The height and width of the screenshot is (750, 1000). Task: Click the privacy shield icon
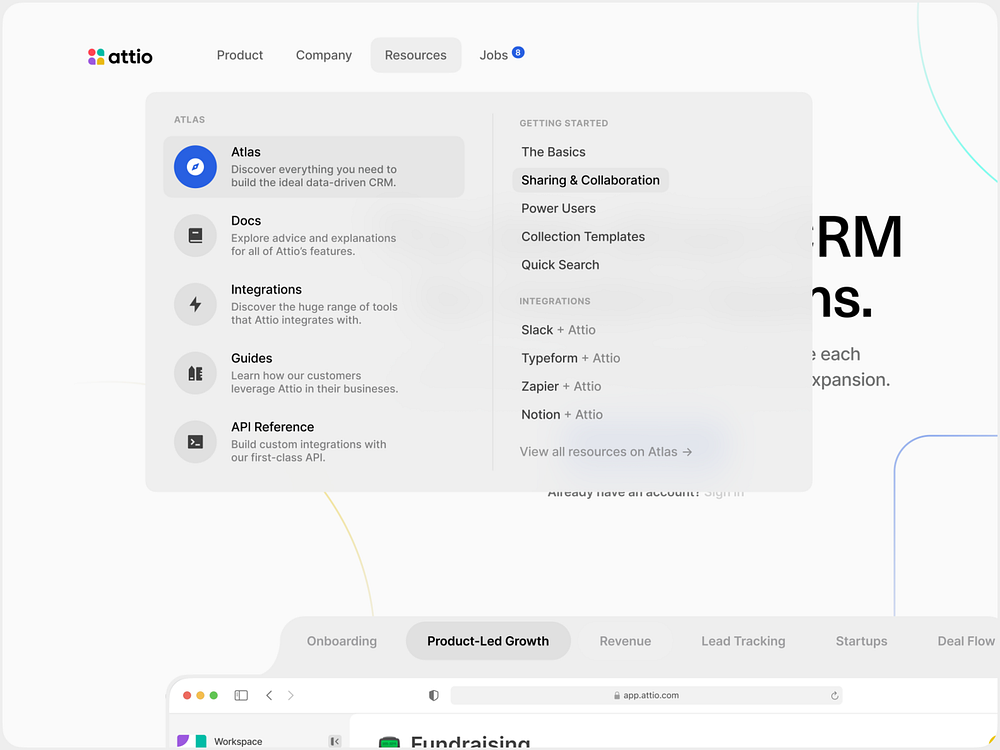pos(434,695)
